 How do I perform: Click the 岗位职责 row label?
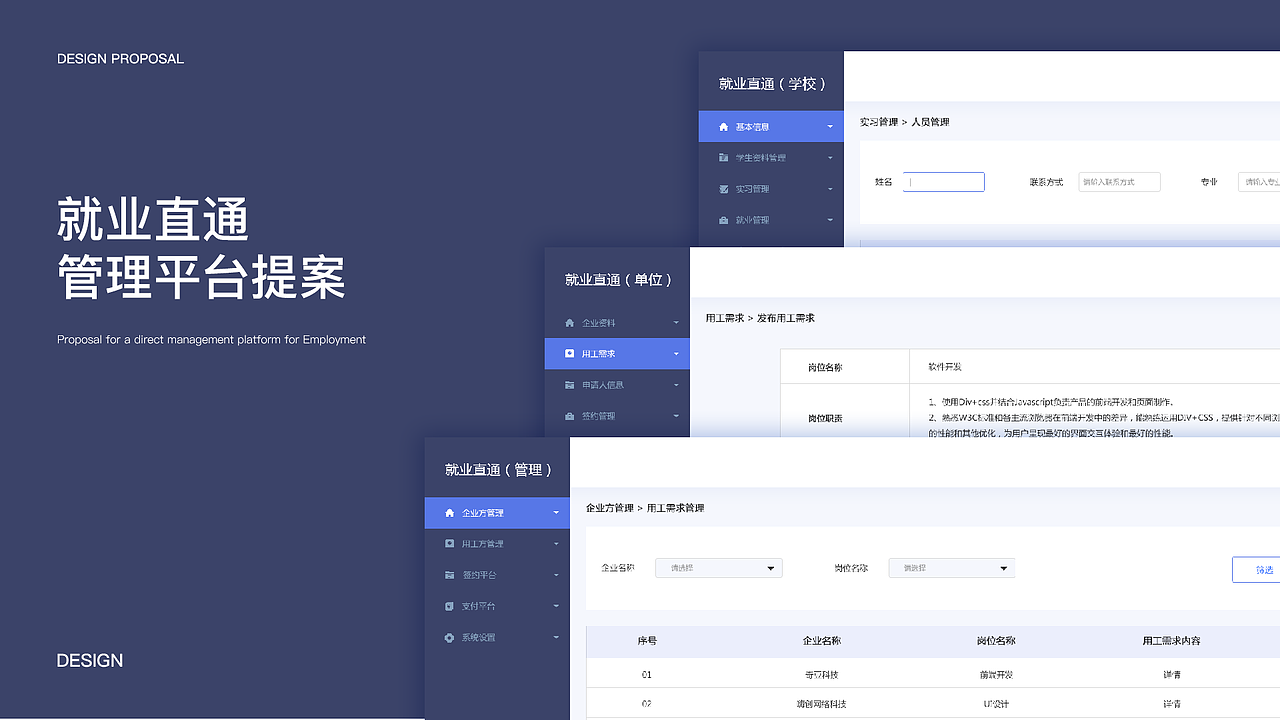825,418
